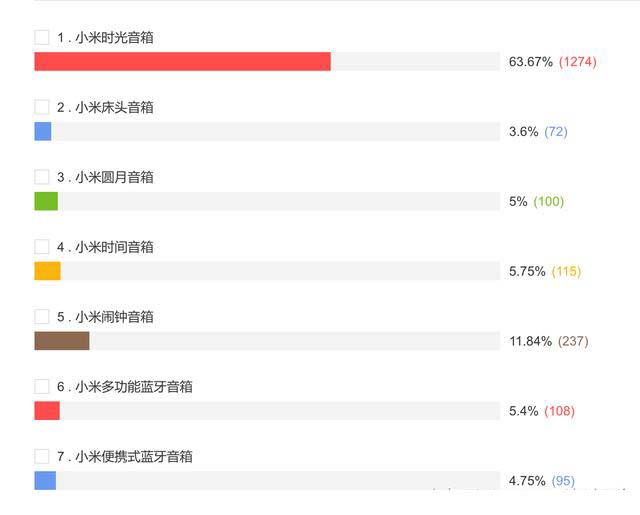
Task: Select the 小米便携式蓝牙音箱 checkbox
Action: click(x=42, y=456)
